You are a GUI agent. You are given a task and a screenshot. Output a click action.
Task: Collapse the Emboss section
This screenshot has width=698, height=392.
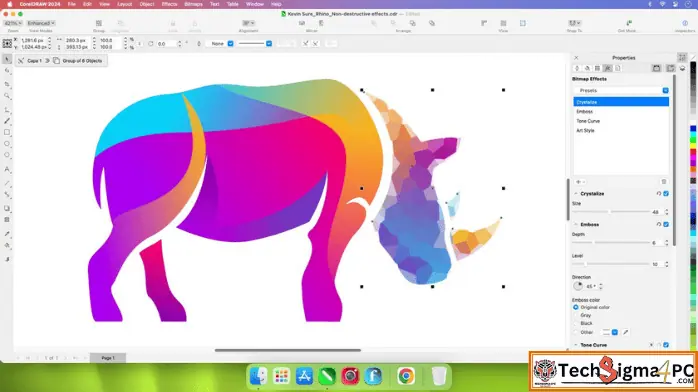coord(576,224)
